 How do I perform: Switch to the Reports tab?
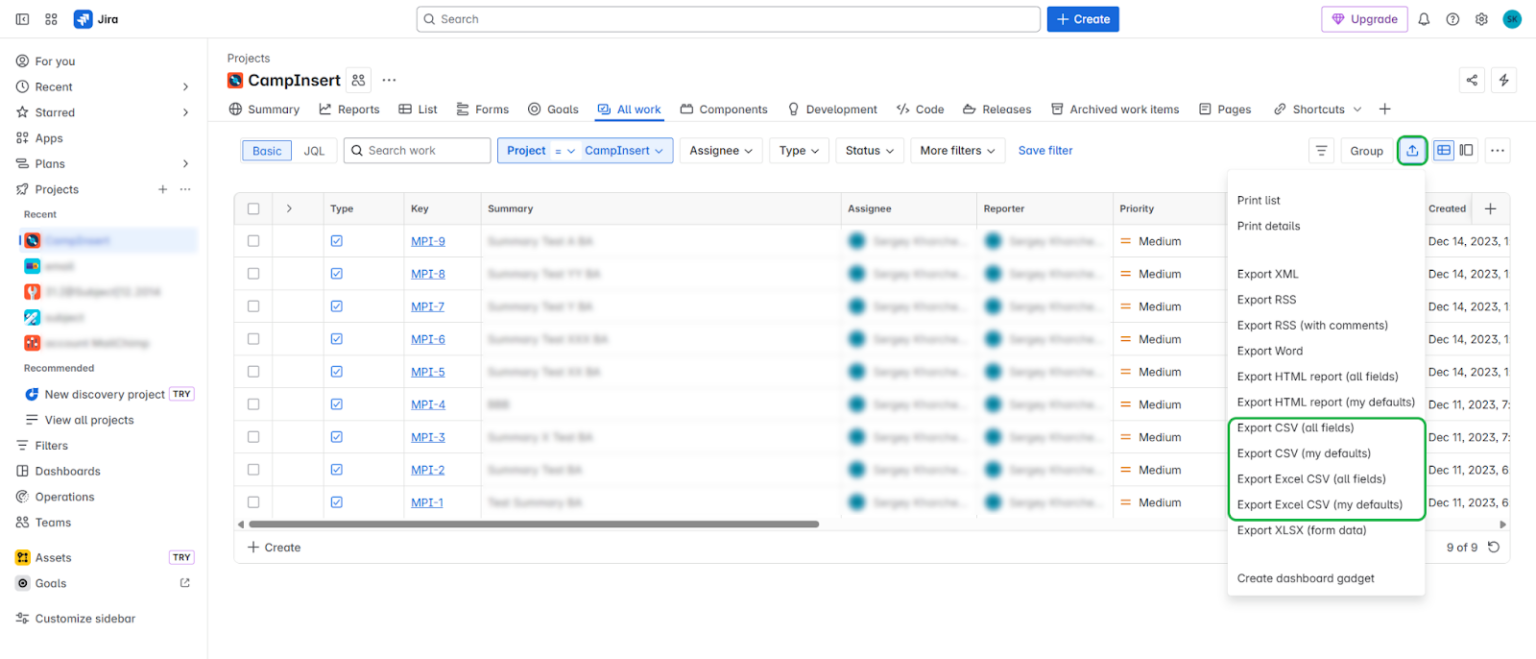[349, 109]
